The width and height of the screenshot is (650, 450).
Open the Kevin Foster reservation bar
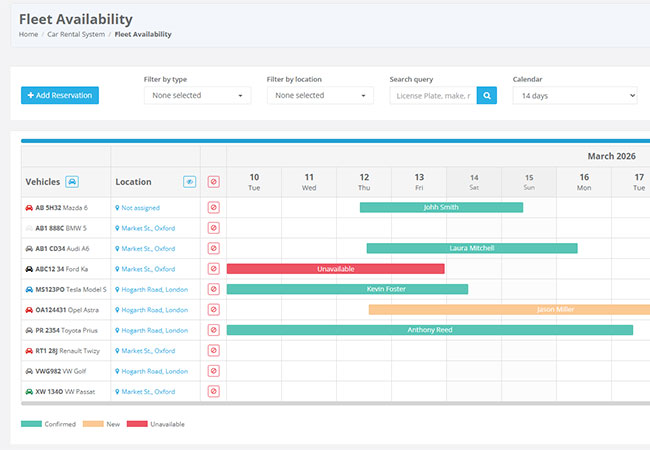point(347,289)
